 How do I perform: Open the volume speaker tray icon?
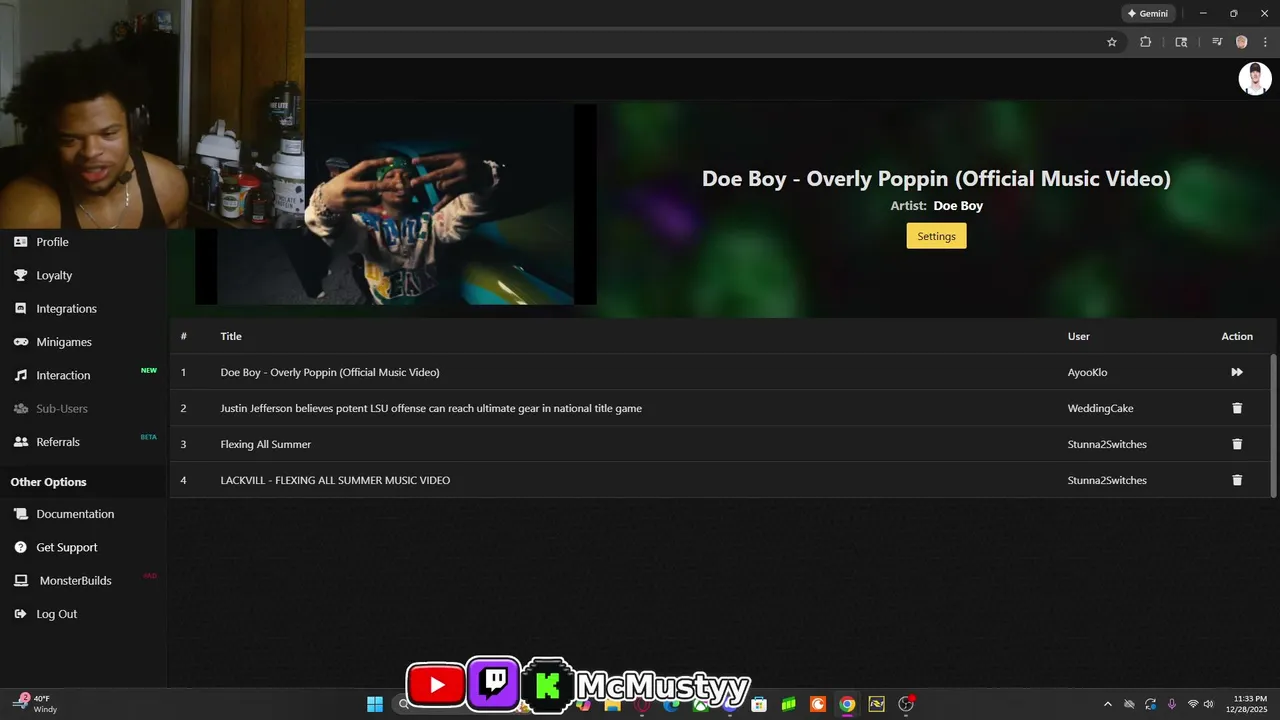(x=1210, y=704)
